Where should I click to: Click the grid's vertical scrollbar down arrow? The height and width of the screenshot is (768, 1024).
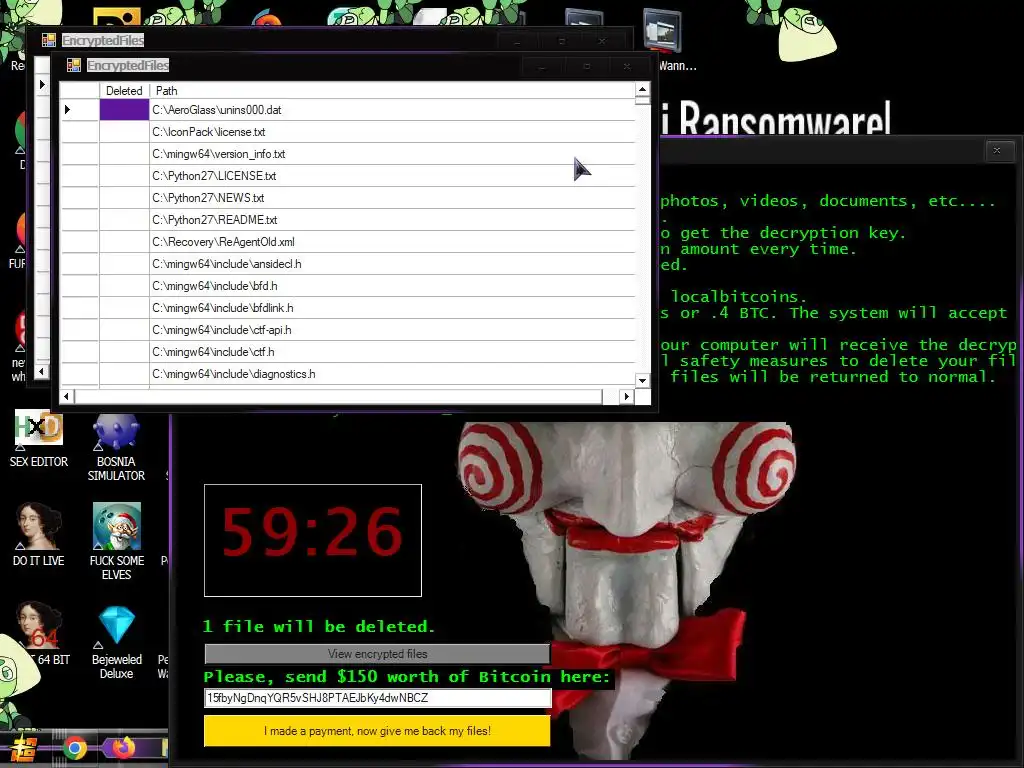[643, 380]
